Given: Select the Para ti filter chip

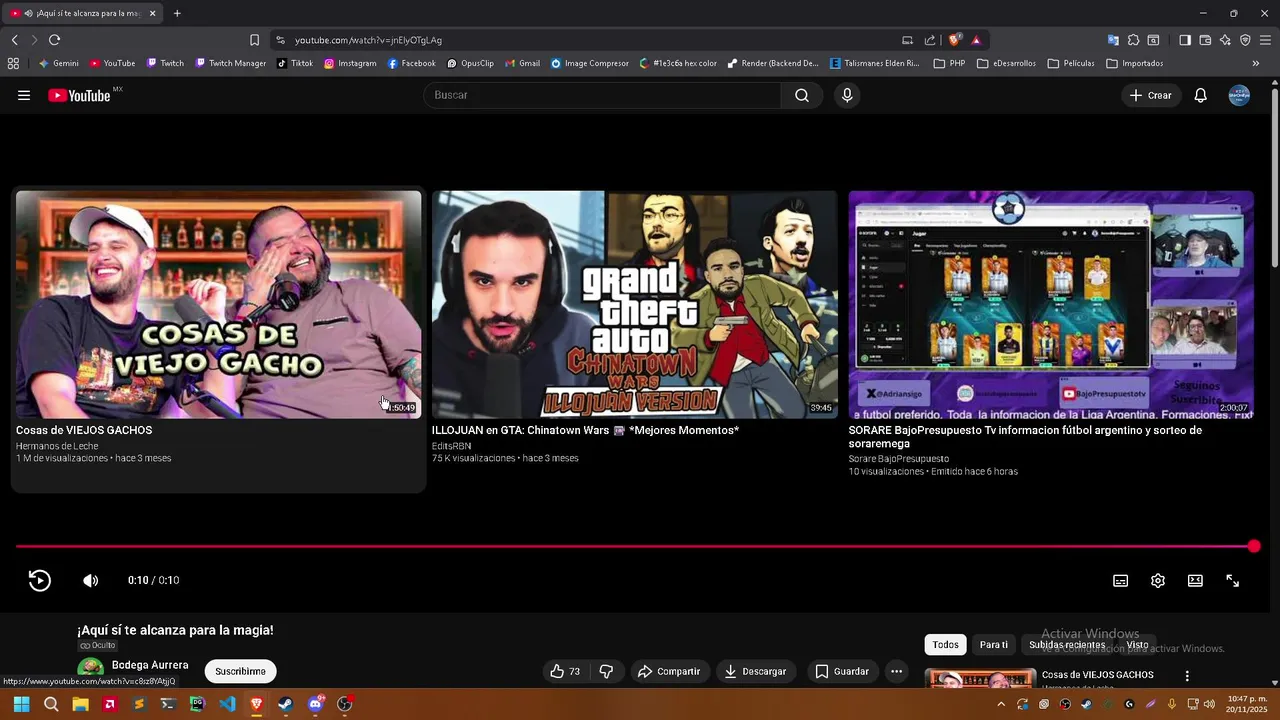Looking at the screenshot, I should [994, 645].
